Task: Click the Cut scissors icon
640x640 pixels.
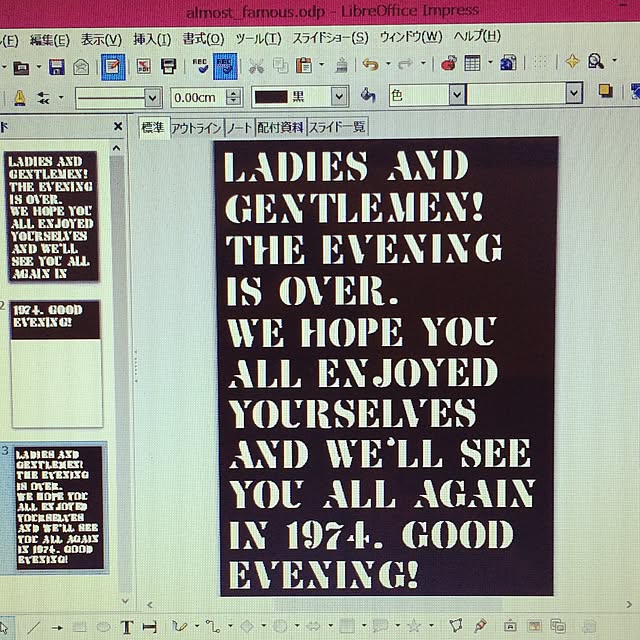Action: coord(256,66)
